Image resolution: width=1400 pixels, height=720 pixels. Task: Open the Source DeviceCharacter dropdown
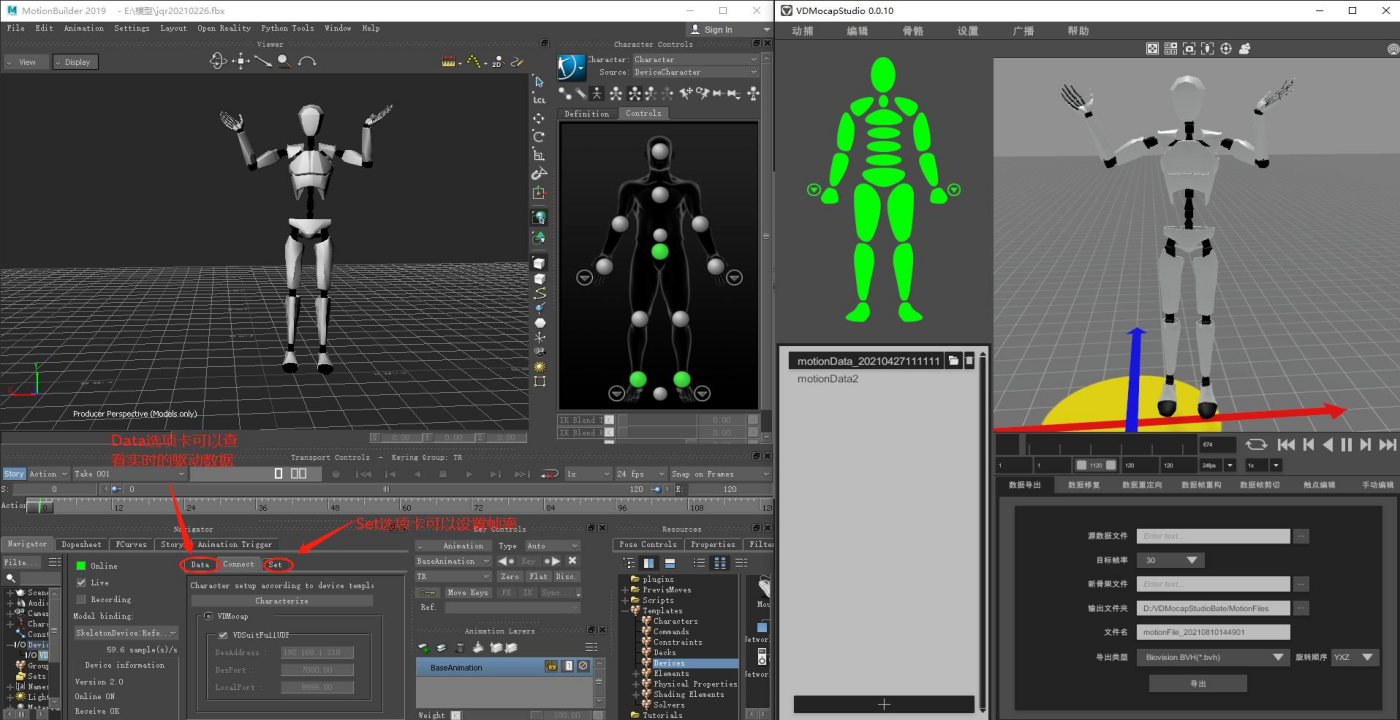point(695,72)
